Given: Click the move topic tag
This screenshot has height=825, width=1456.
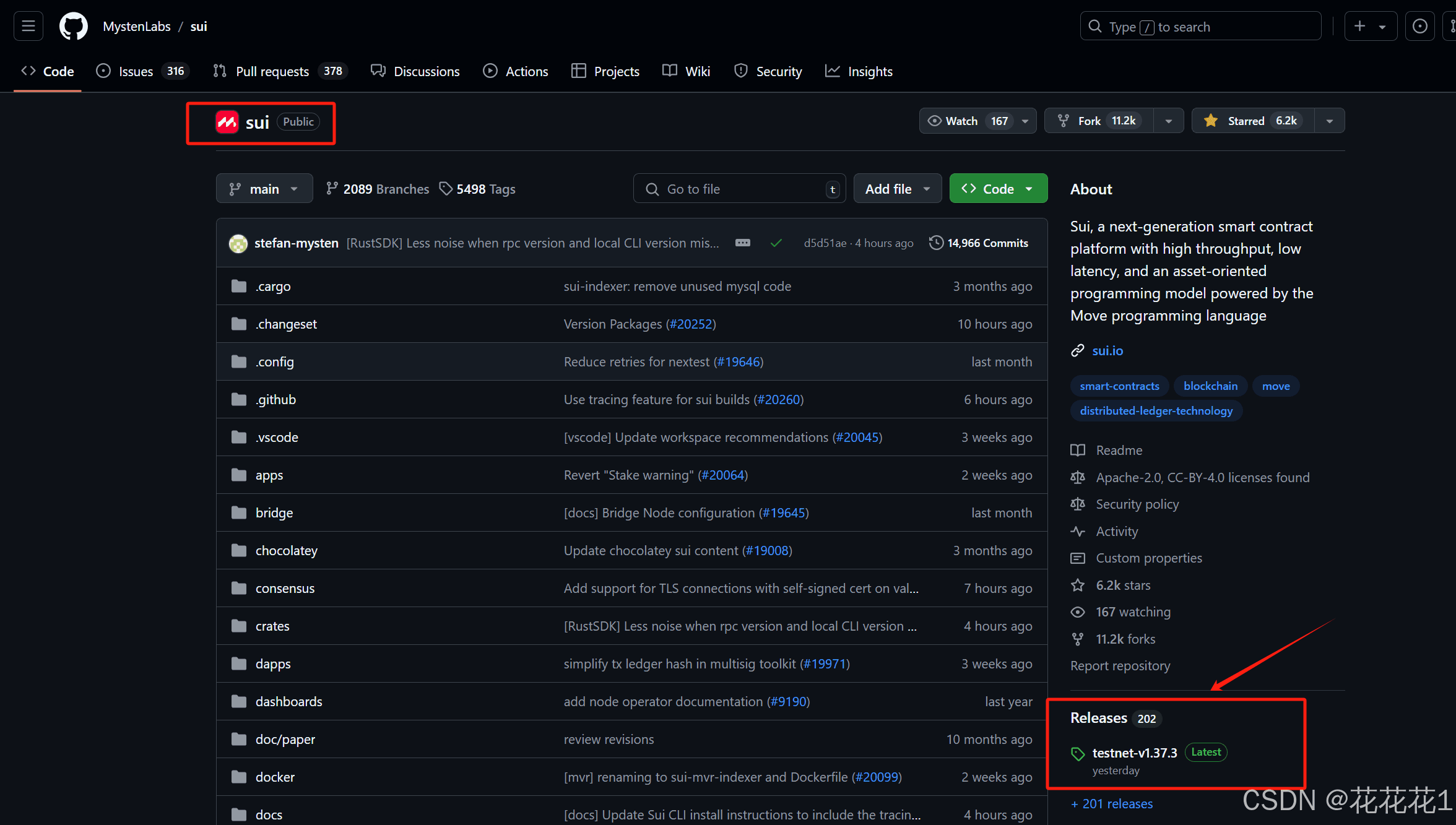Looking at the screenshot, I should [x=1276, y=386].
